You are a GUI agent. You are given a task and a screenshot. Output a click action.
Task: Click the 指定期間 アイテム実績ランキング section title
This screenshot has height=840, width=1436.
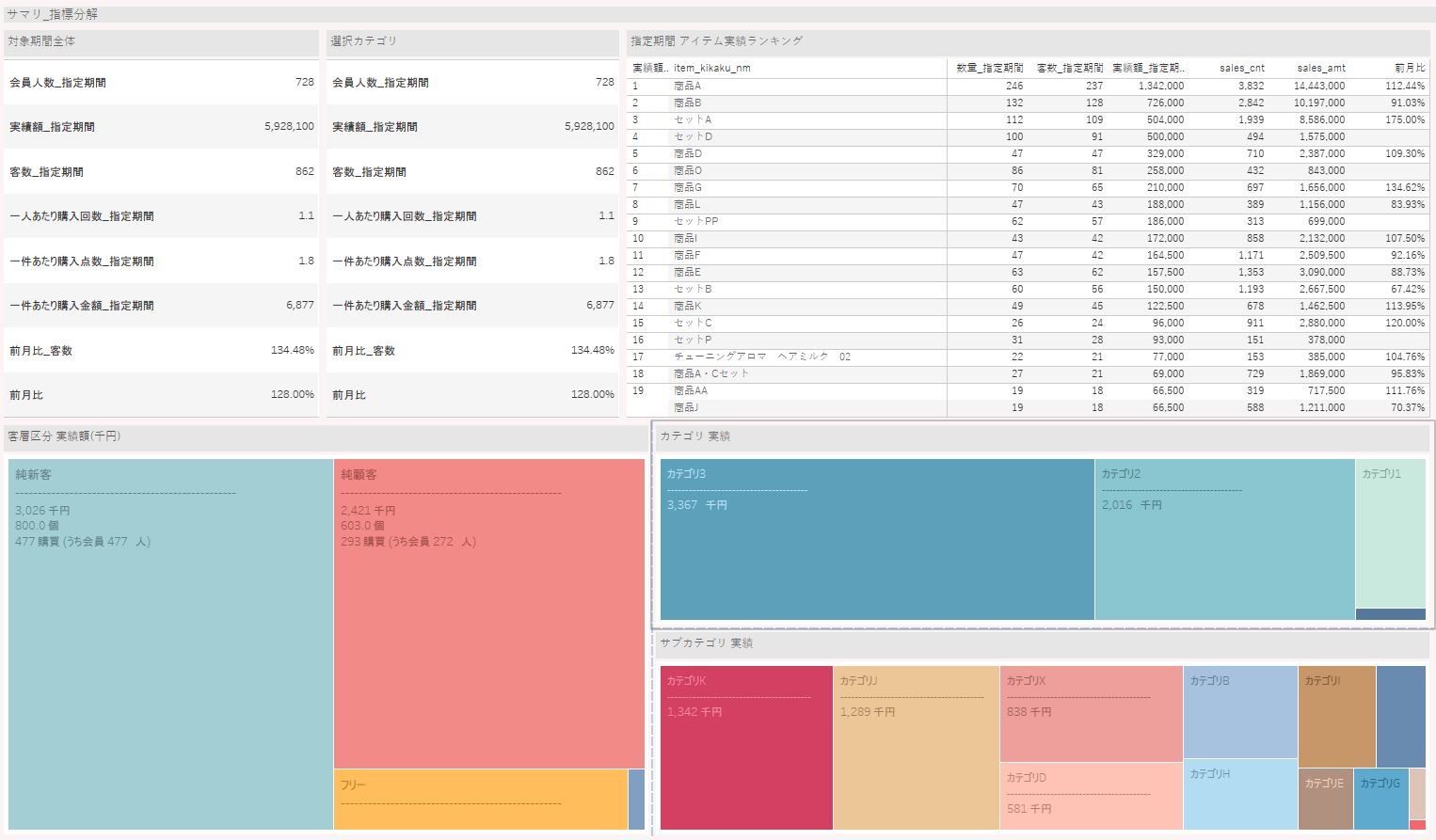coord(717,40)
